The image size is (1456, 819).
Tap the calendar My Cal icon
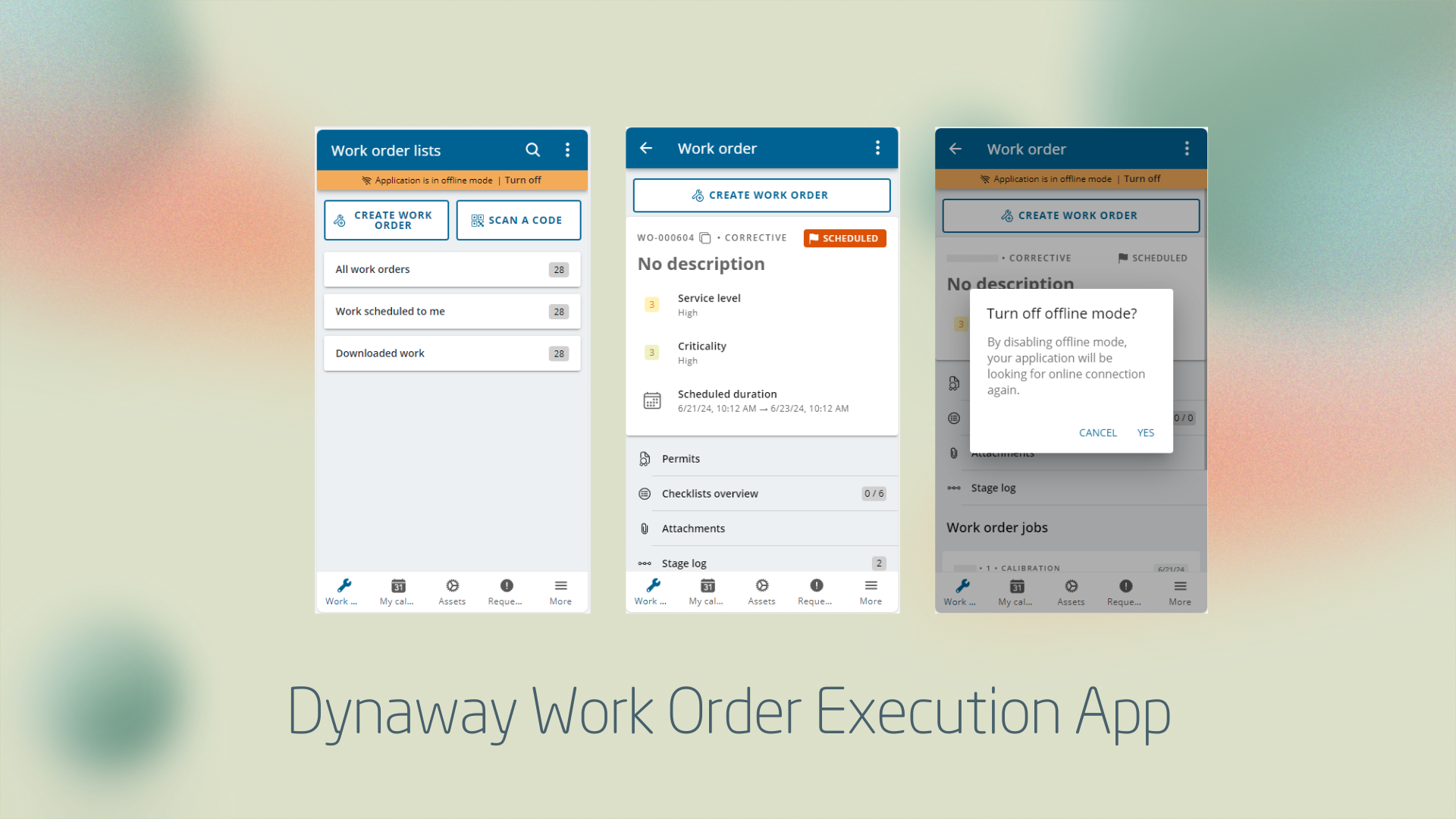397,591
